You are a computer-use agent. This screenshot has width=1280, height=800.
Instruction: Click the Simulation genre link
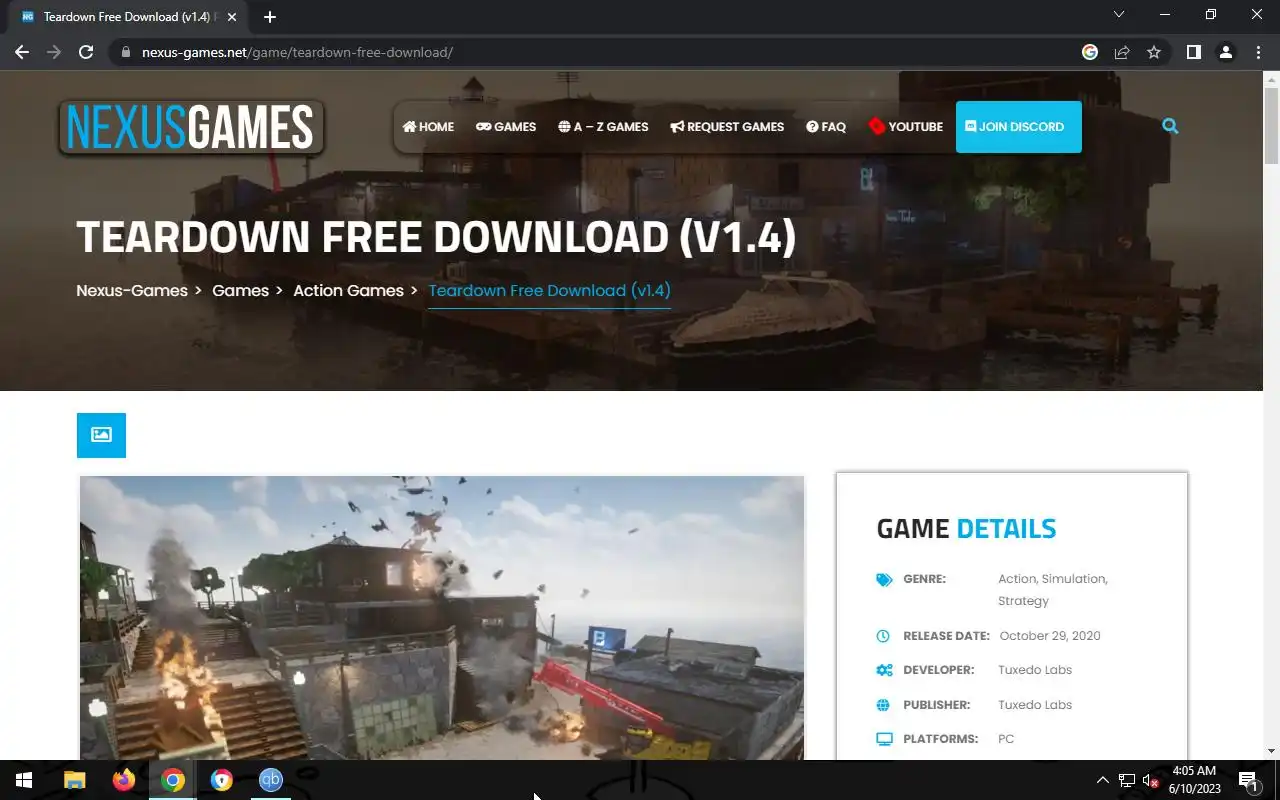pyautogui.click(x=1074, y=579)
